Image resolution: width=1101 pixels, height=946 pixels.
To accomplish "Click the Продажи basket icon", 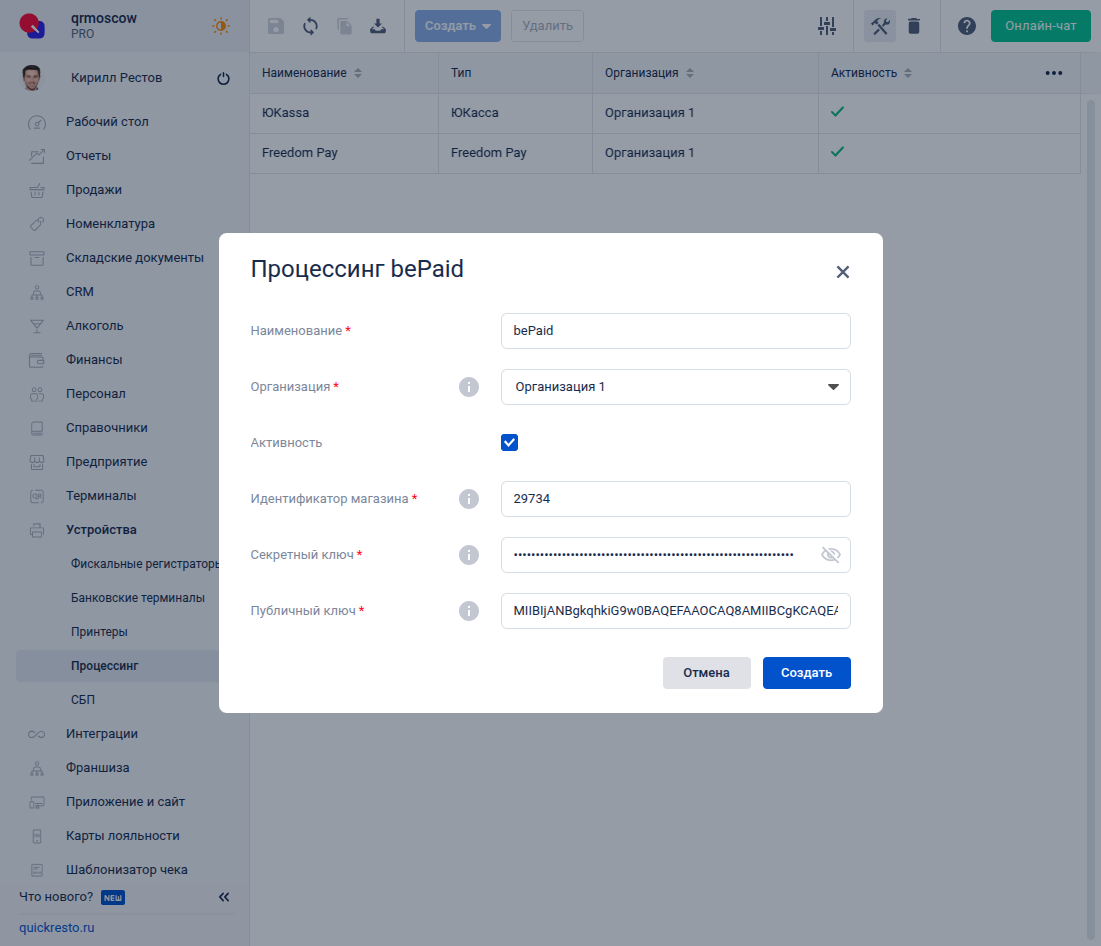I will pyautogui.click(x=37, y=190).
